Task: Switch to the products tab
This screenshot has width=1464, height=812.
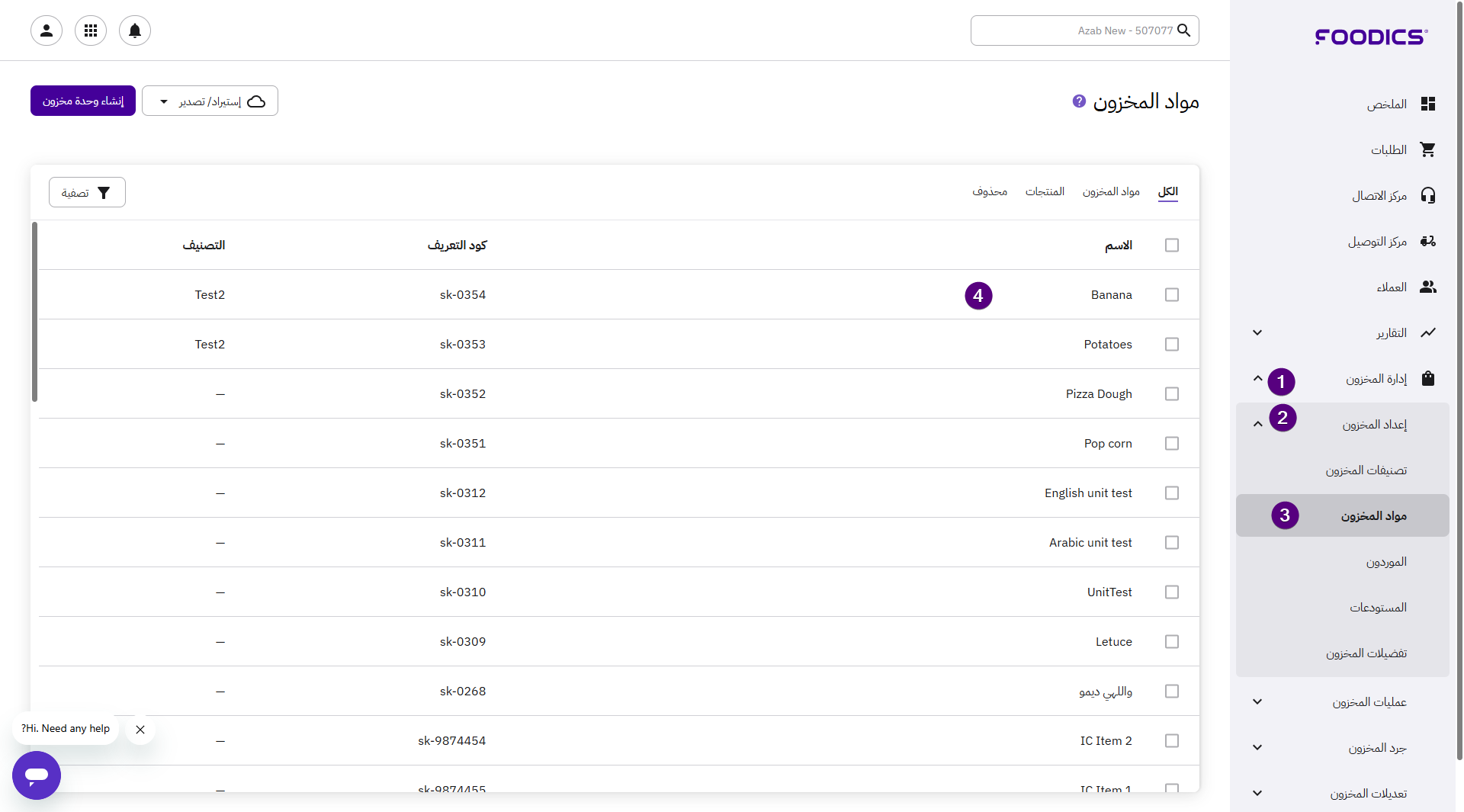Action: pos(1045,191)
